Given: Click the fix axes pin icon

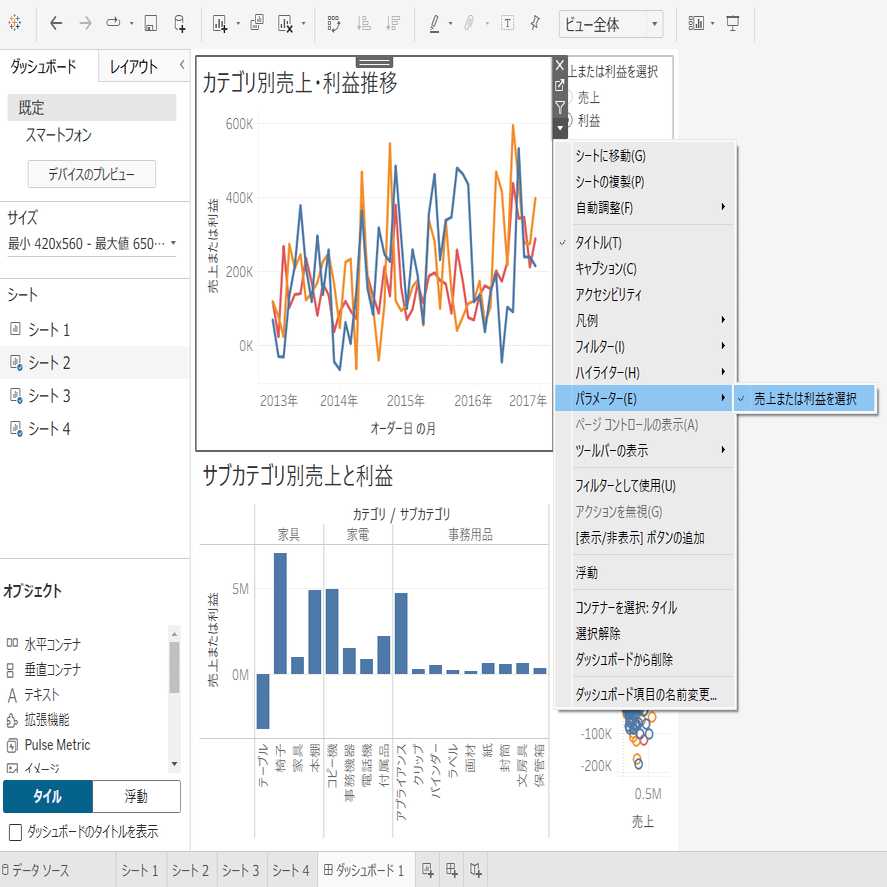Looking at the screenshot, I should point(535,23).
